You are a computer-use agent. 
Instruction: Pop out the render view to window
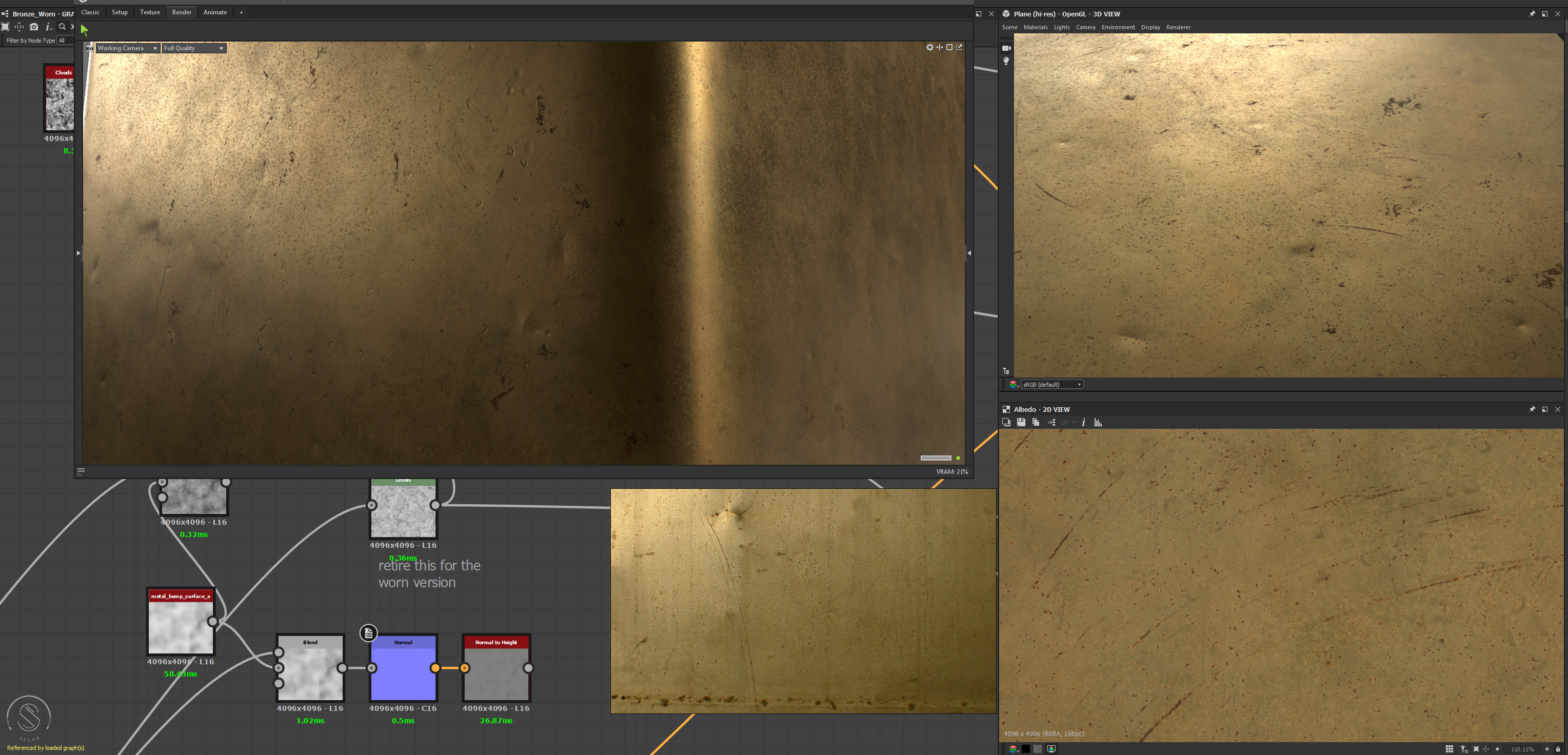[959, 48]
